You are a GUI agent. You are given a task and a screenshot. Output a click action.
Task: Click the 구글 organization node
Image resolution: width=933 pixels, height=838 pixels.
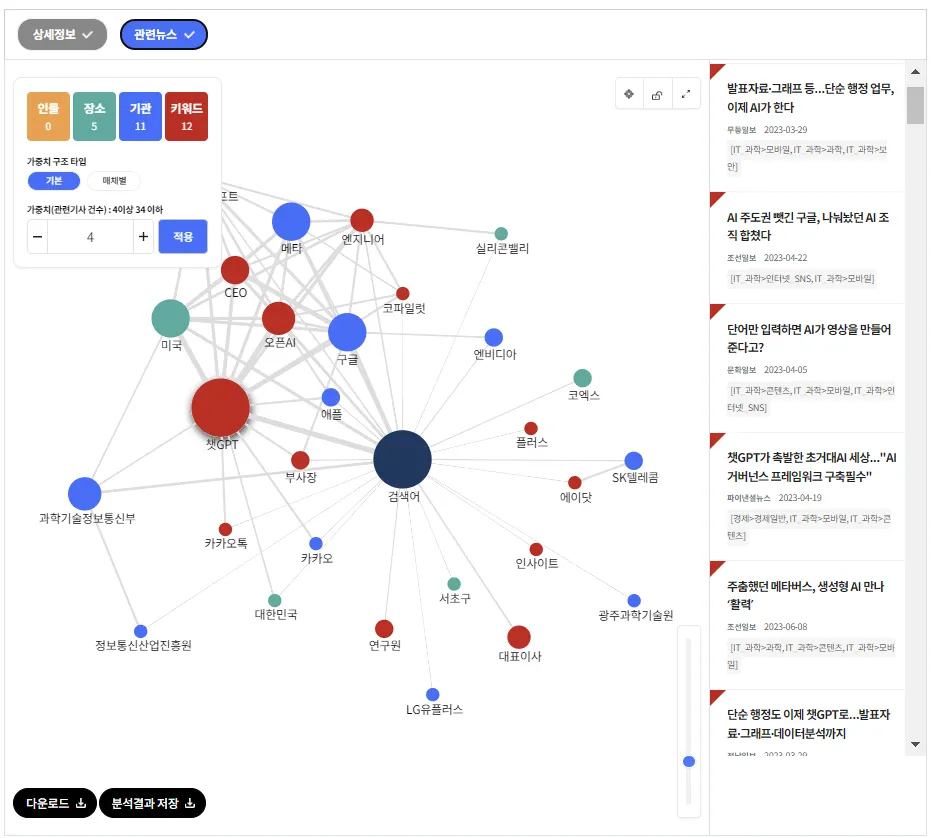pos(347,332)
